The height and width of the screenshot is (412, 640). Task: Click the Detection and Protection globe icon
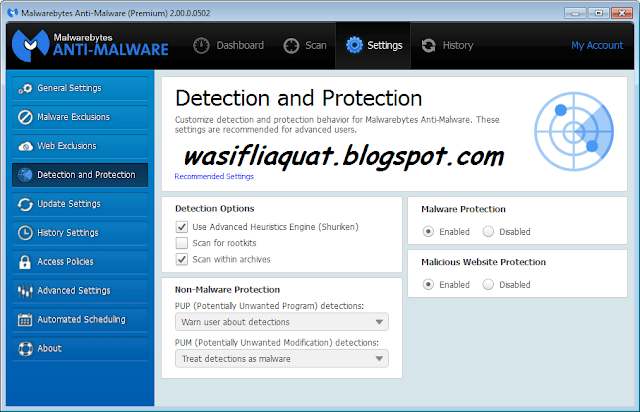(25, 175)
